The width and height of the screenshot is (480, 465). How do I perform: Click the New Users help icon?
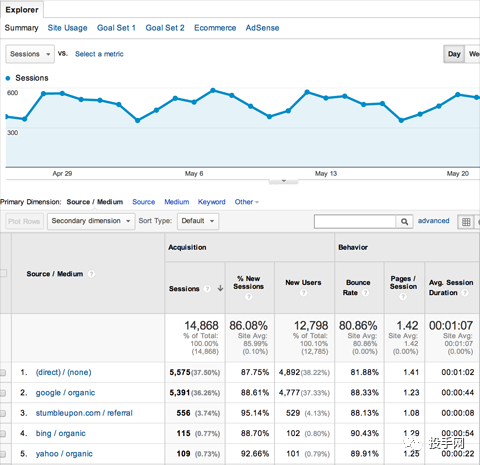[x=303, y=293]
